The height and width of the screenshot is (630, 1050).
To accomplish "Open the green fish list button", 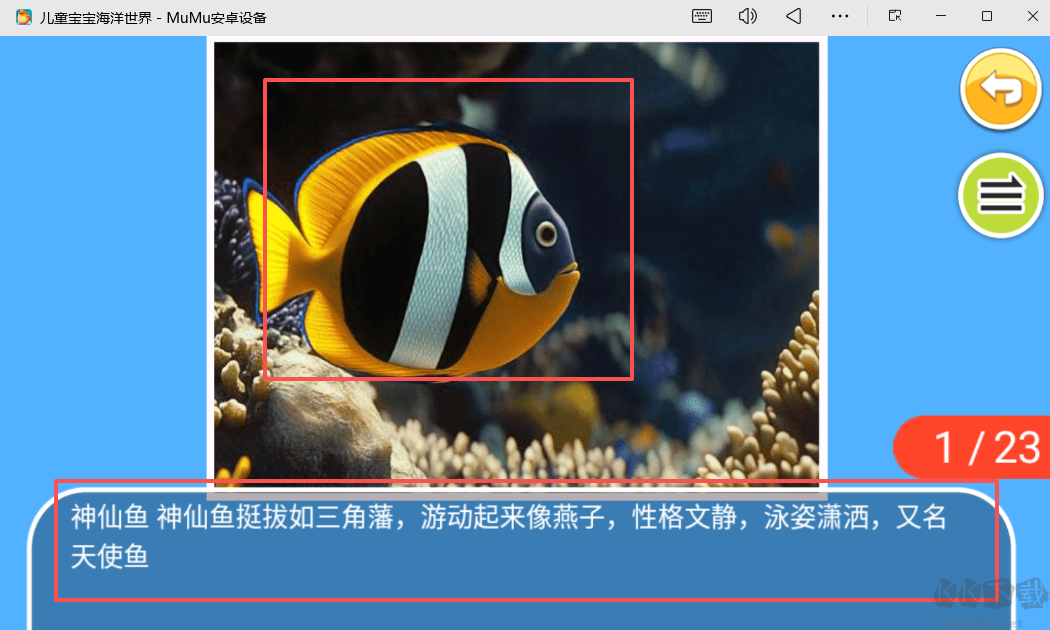I will [x=1000, y=194].
